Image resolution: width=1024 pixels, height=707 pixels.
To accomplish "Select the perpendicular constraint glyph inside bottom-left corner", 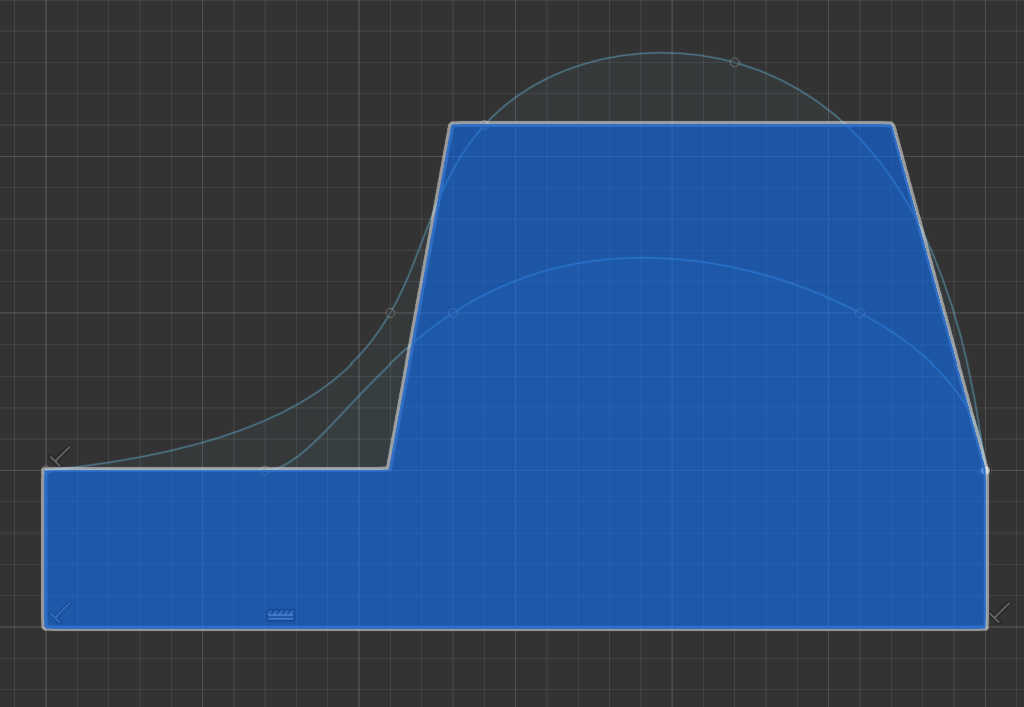I will (61, 612).
